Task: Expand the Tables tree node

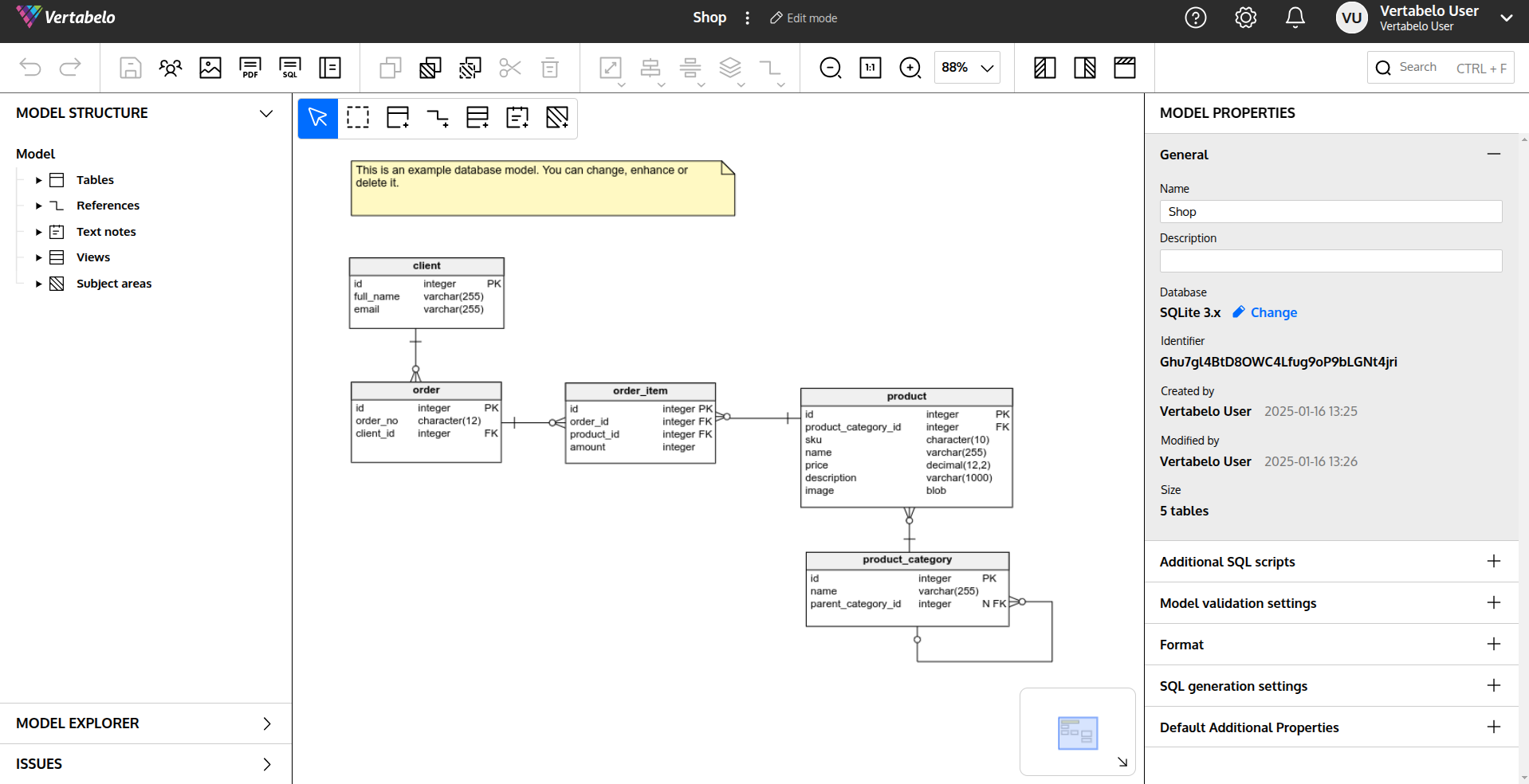Action: click(38, 180)
